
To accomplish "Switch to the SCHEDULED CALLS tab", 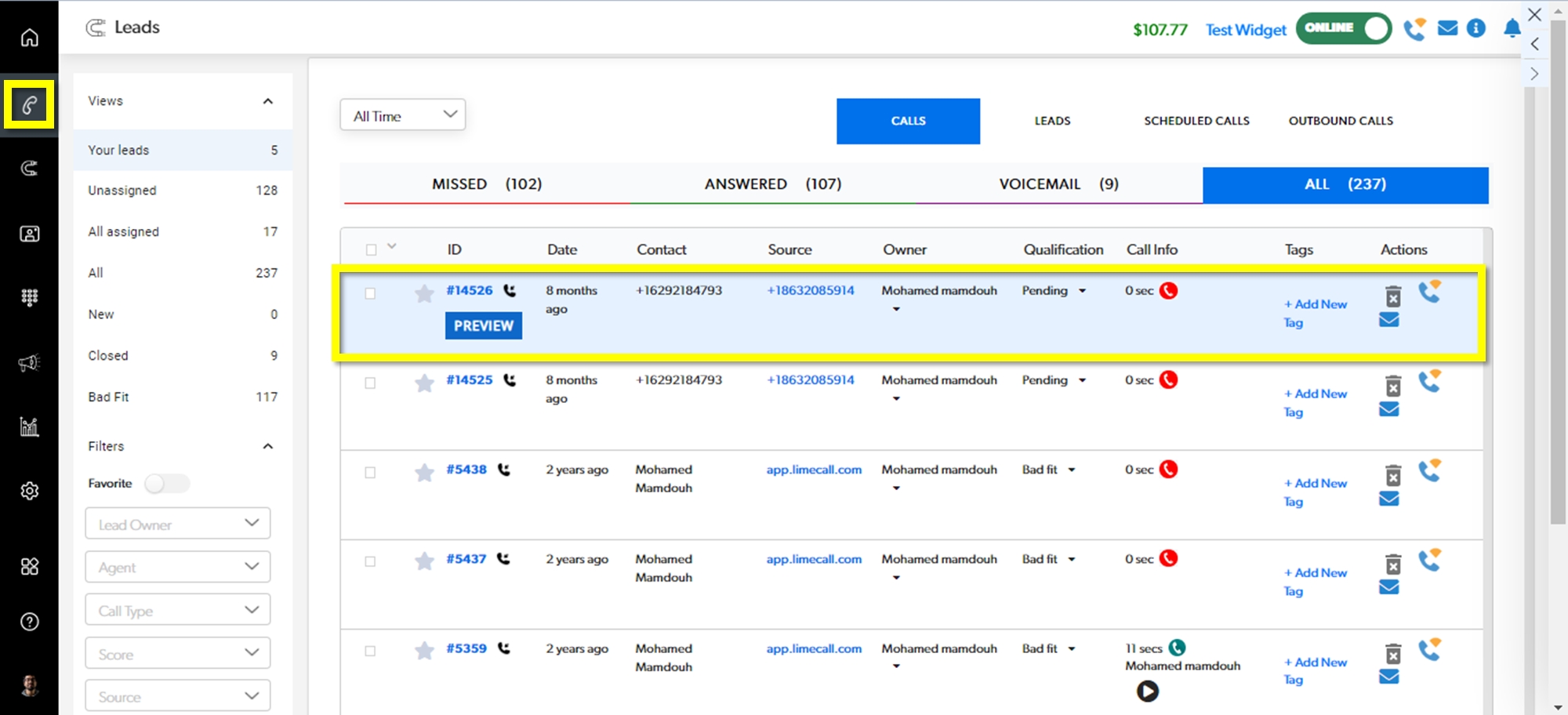I will (1196, 121).
